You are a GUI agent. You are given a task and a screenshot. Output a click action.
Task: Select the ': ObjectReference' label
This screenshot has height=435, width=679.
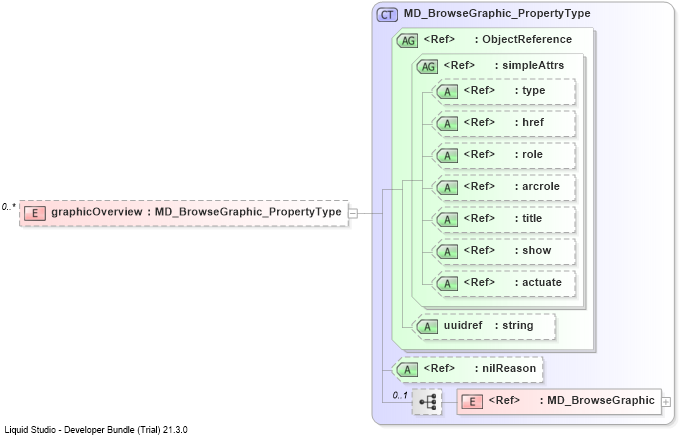tap(524, 39)
